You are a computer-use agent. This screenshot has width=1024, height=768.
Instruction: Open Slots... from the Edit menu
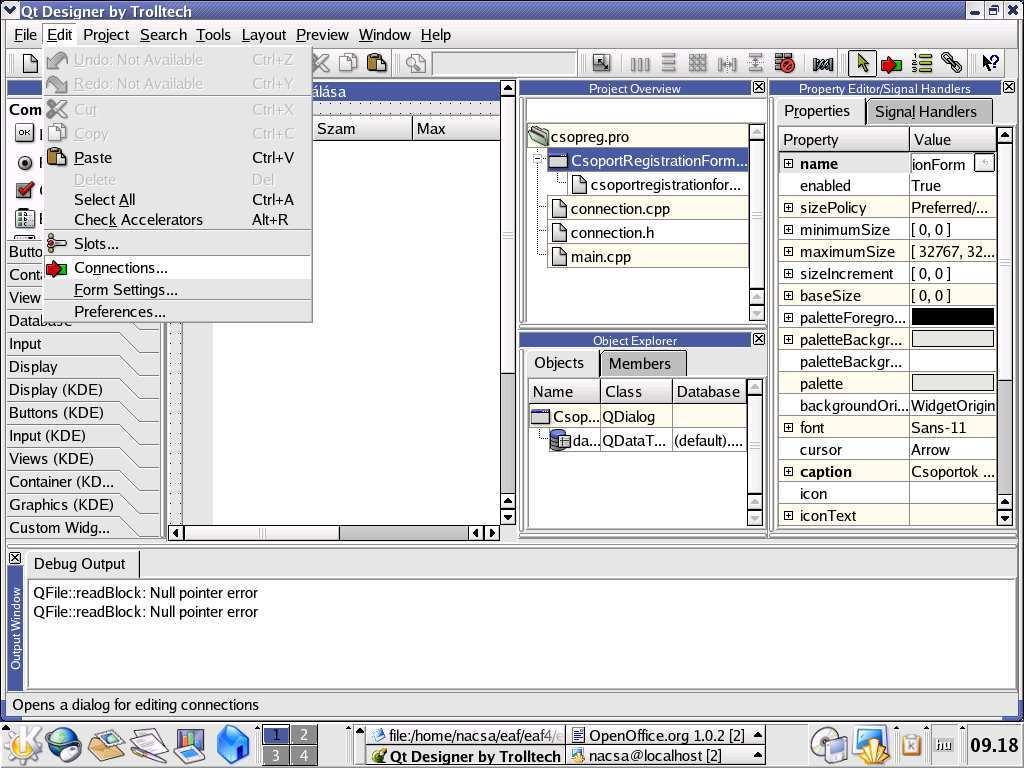(x=178, y=244)
